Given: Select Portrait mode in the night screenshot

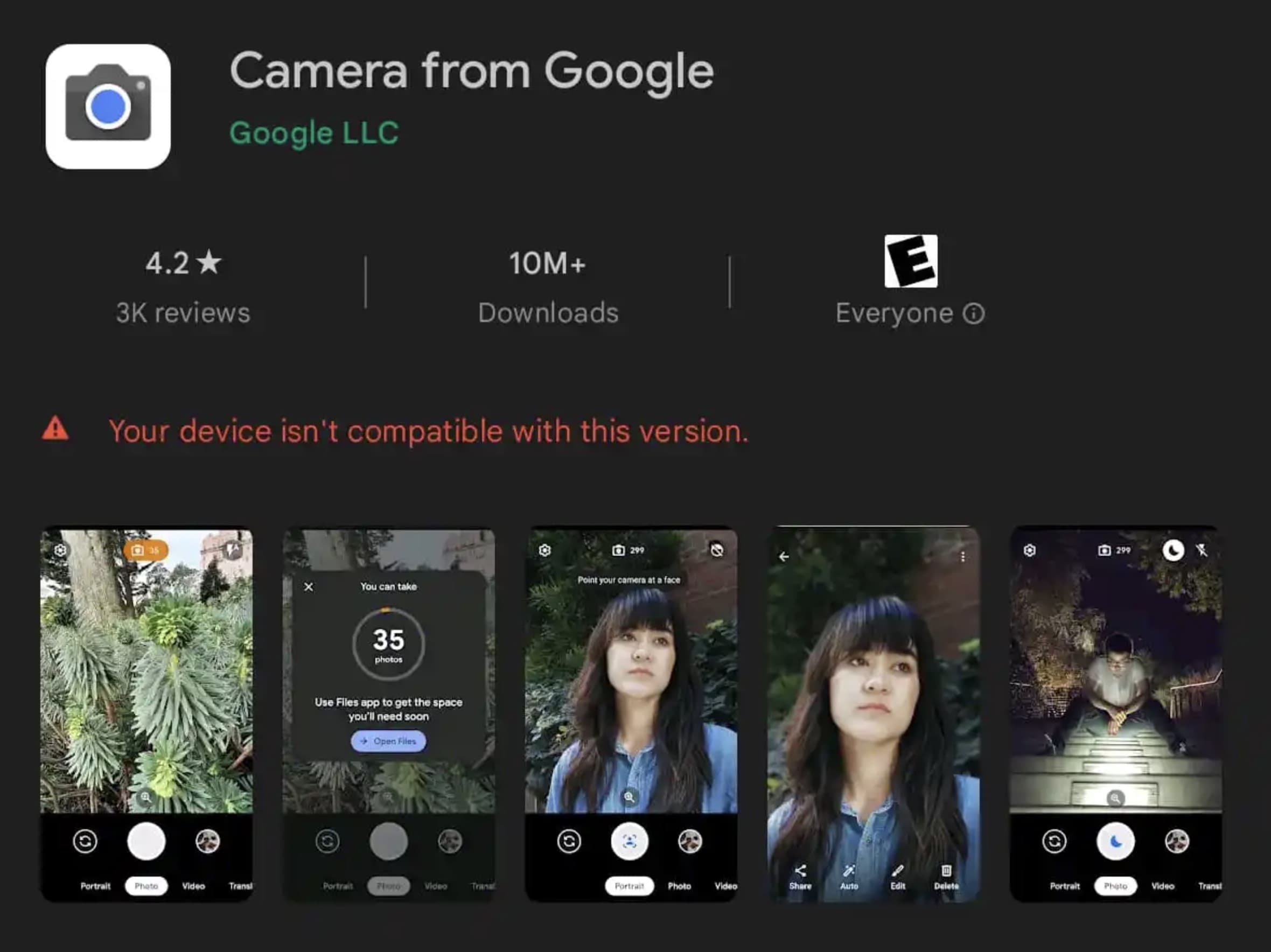Looking at the screenshot, I should [x=1065, y=886].
